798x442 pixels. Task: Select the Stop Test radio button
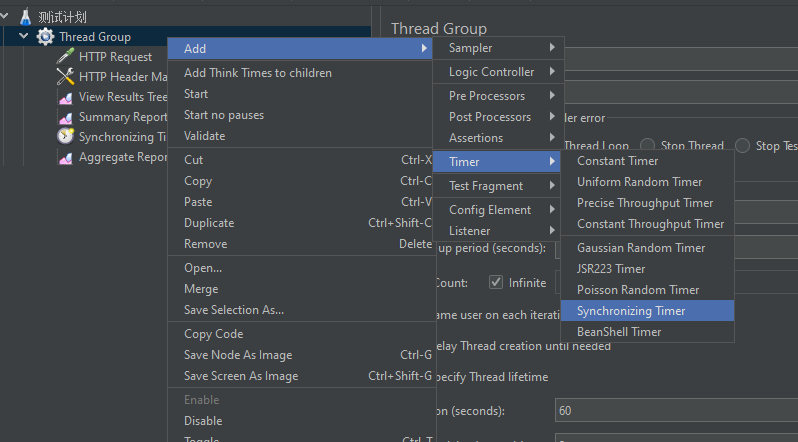pyautogui.click(x=744, y=146)
